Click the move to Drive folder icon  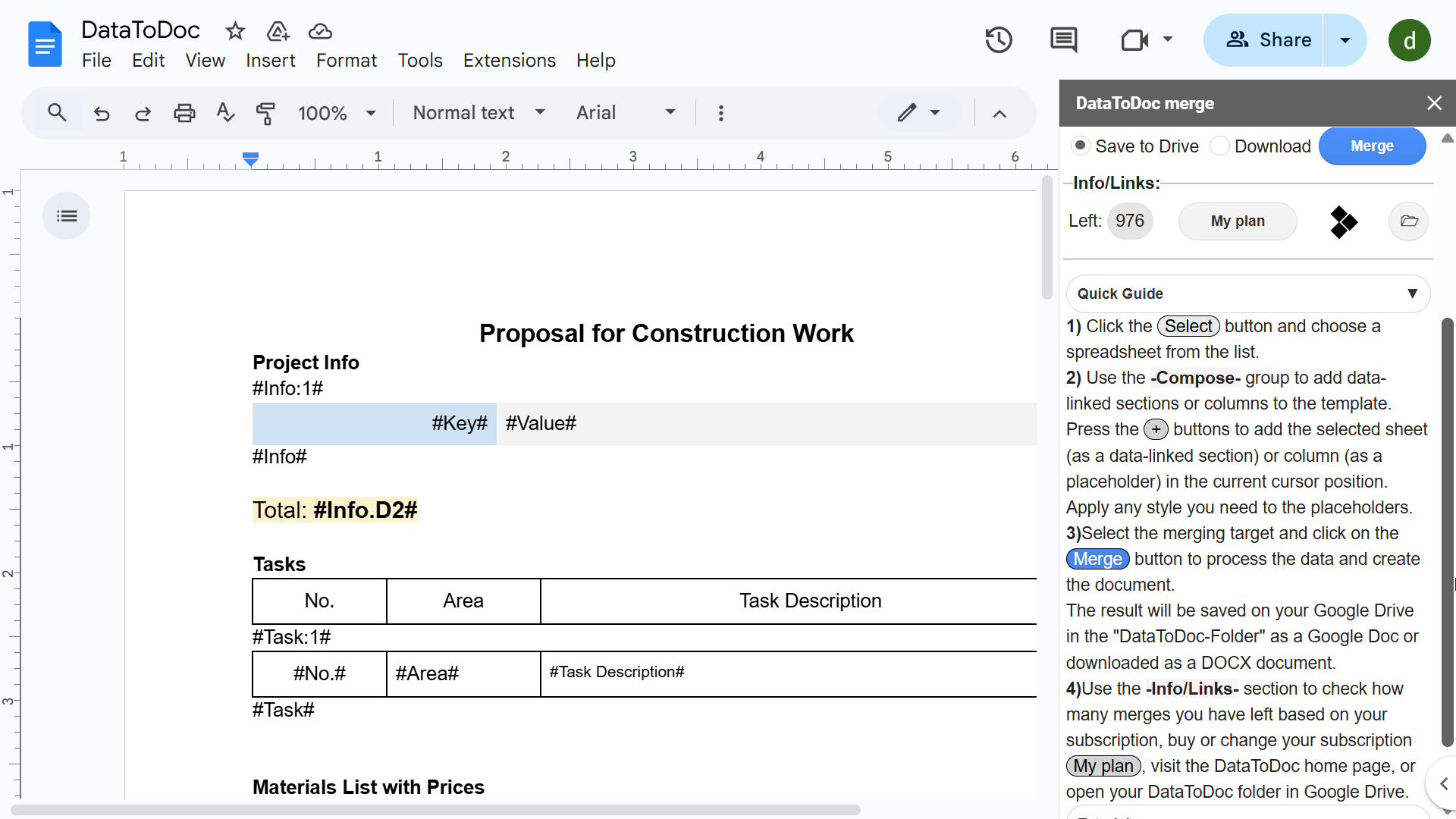pos(278,31)
